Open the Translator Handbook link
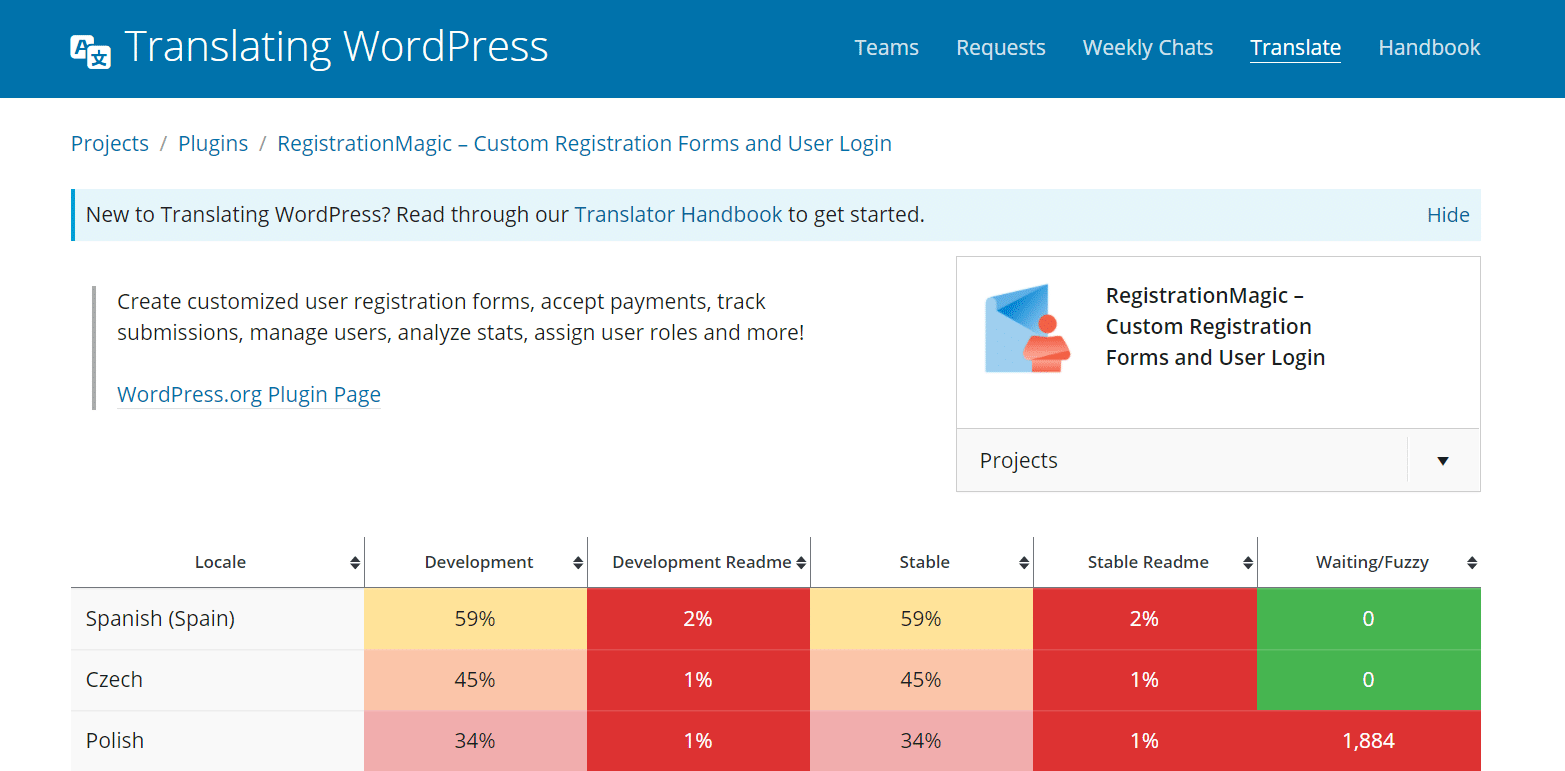Viewport: 1565px width, 771px height. [678, 214]
